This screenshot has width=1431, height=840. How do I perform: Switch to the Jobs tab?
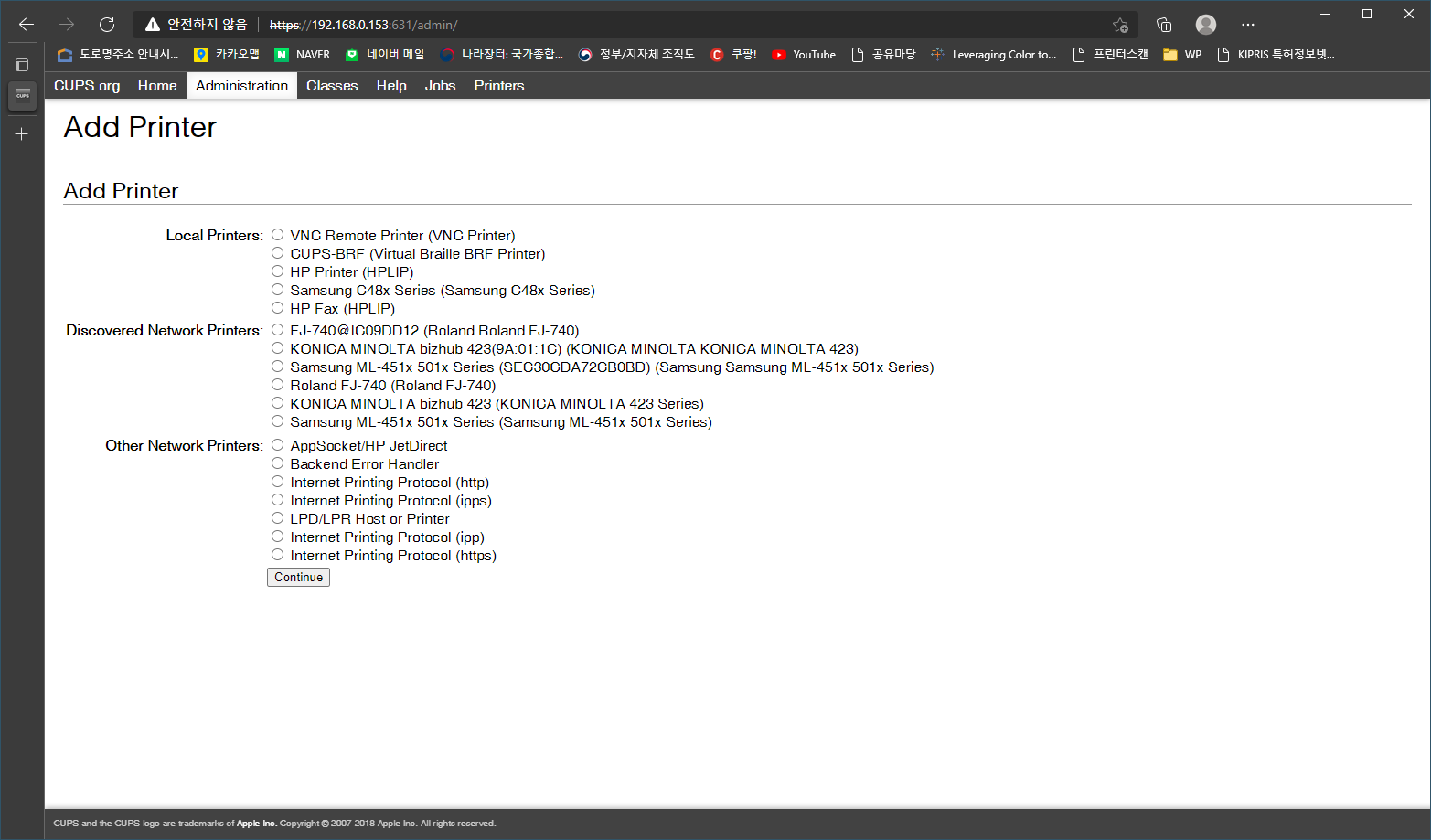coord(440,85)
